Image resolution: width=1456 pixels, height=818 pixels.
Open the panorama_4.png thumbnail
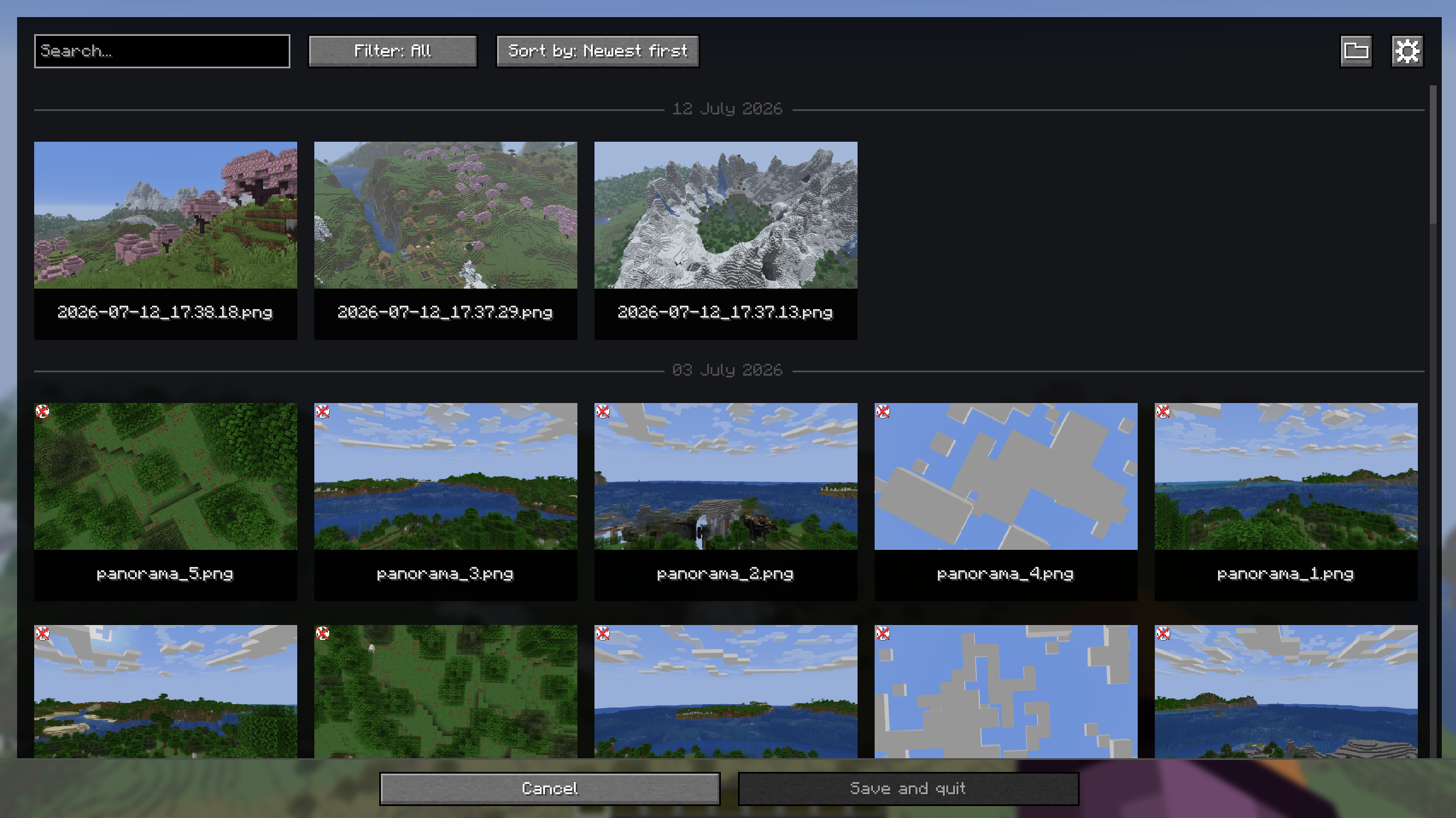1006,476
